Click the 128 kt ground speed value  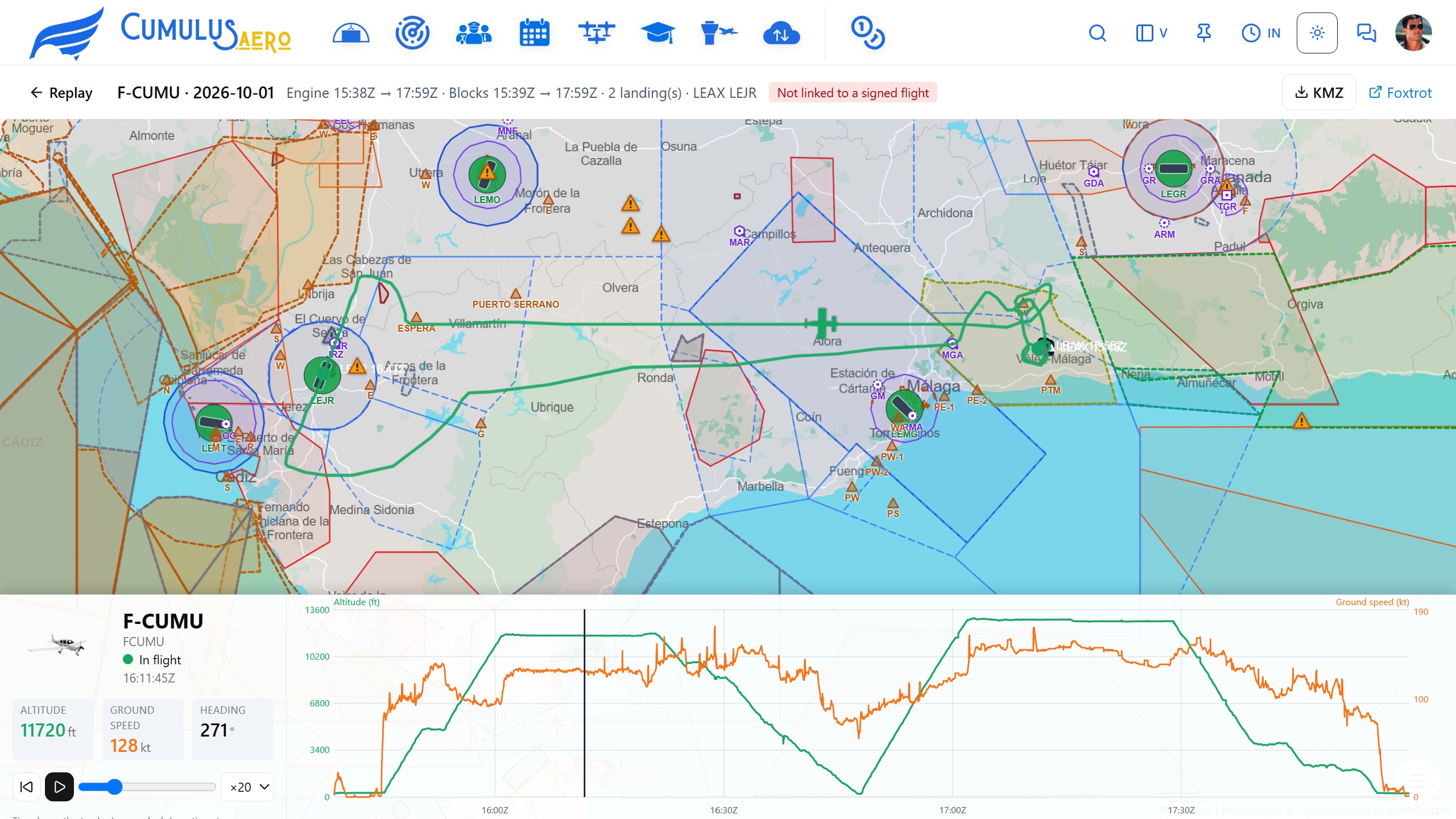[x=130, y=746]
